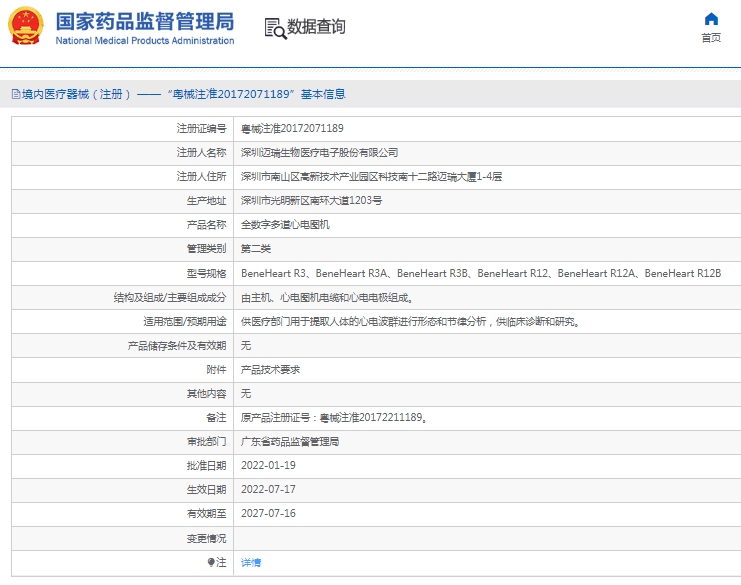Screen dimensions: 741x585
Task: Click the document icon before 境内医疗器械
Action: 15,94
